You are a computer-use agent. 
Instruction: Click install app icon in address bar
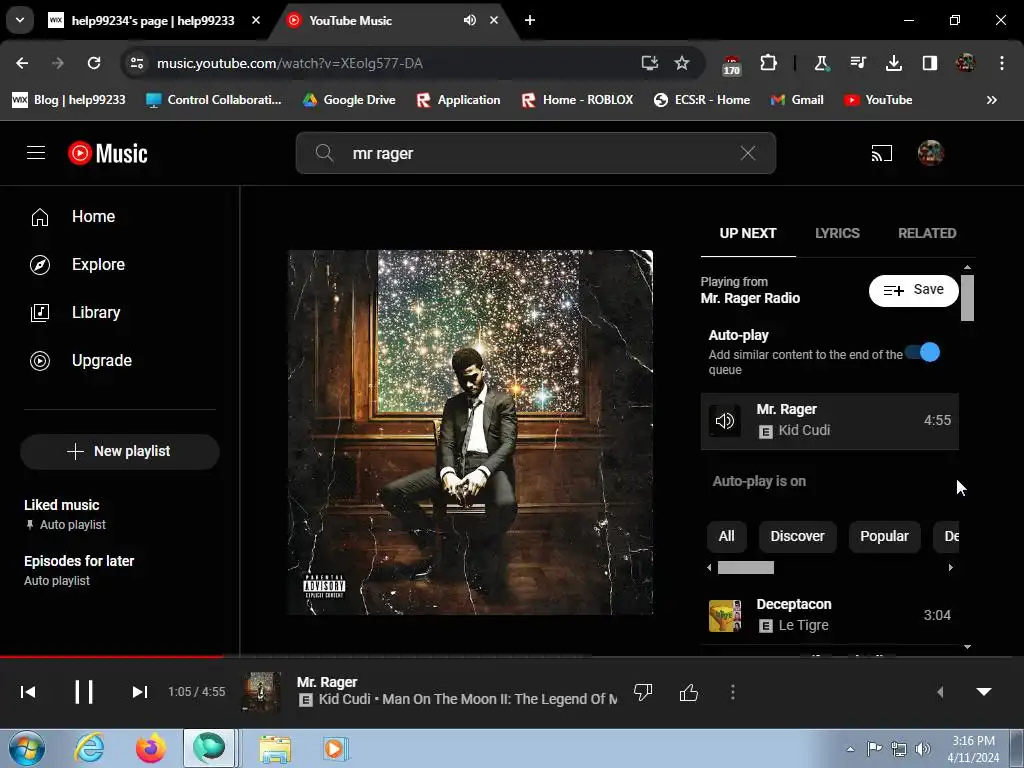pos(649,63)
